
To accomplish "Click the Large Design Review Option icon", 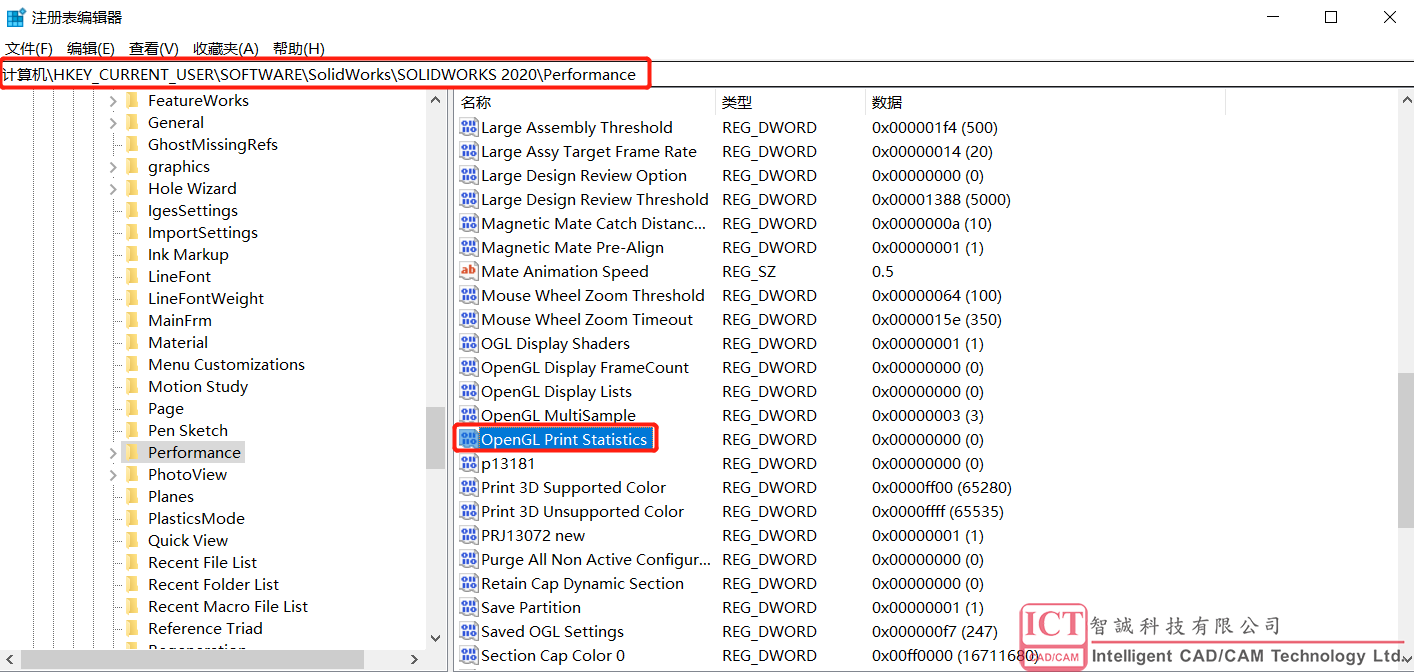I will point(469,175).
